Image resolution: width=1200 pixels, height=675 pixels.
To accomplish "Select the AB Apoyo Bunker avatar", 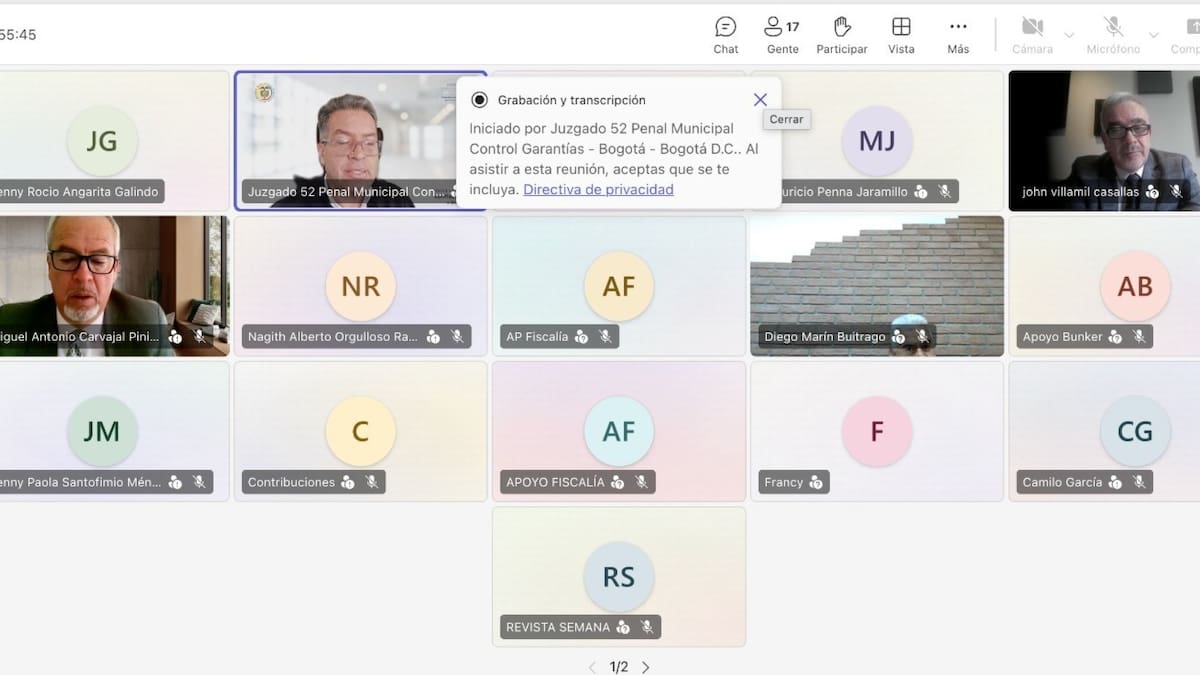I will click(1135, 286).
